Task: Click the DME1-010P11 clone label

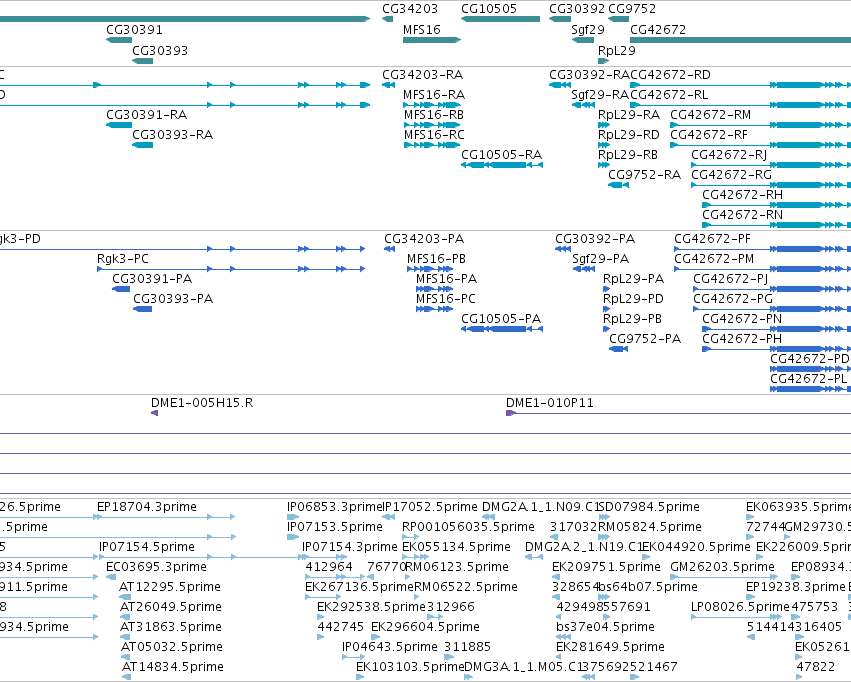Action: point(550,403)
